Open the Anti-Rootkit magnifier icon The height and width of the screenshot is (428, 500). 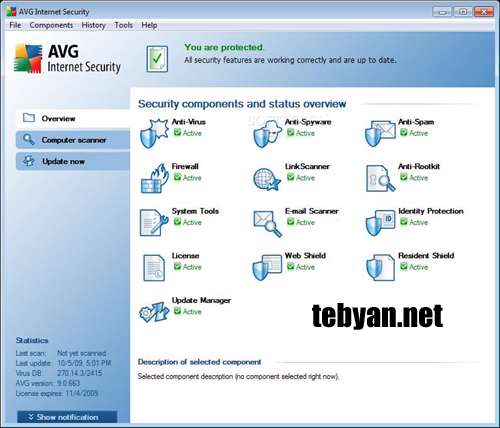coord(380,178)
